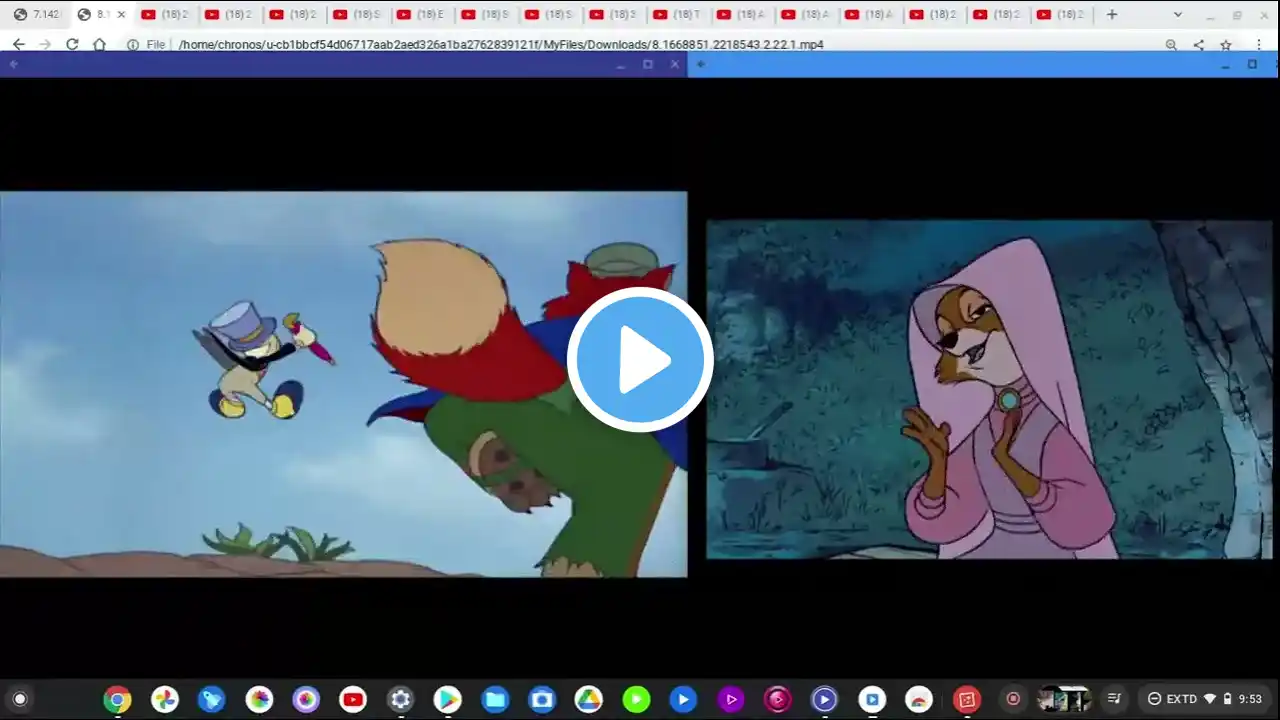Viewport: 1280px width, 720px height.
Task: Add a new tab with plus button
Action: [1111, 14]
